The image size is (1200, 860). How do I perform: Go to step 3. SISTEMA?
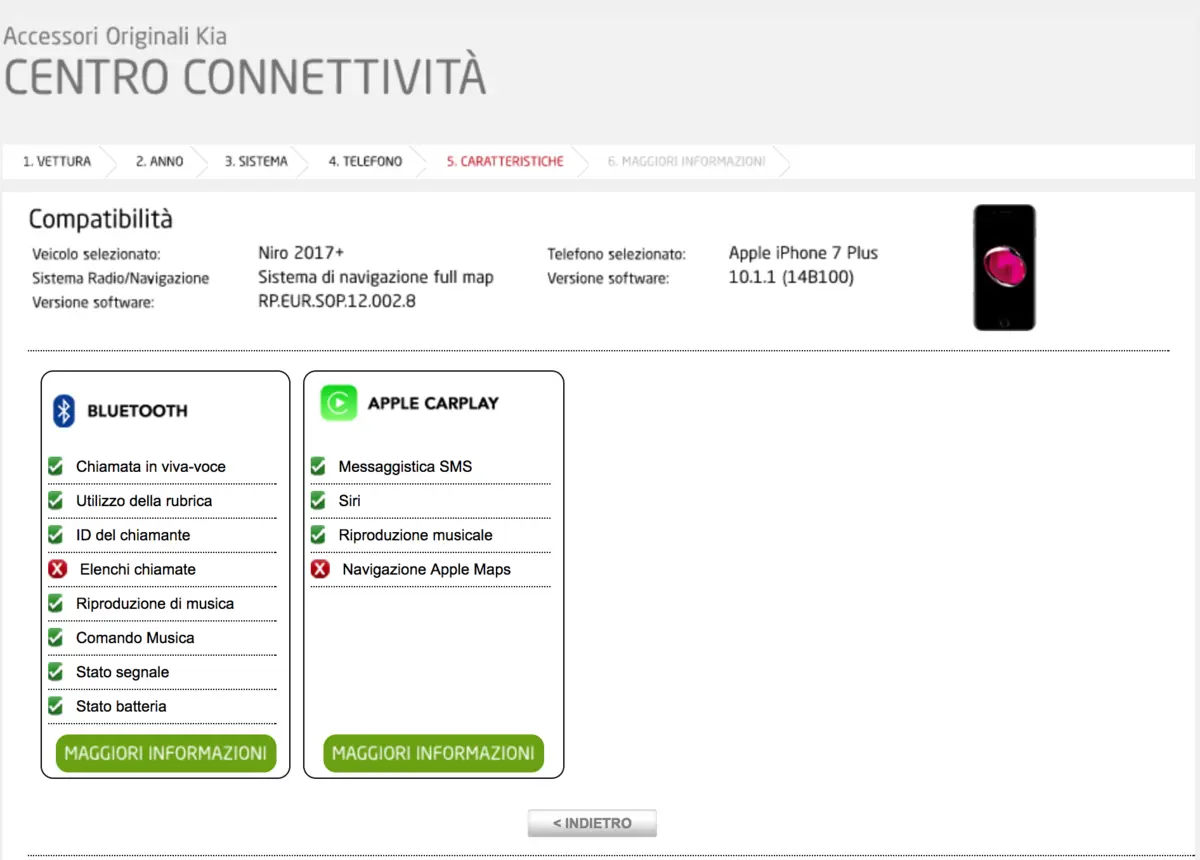256,161
